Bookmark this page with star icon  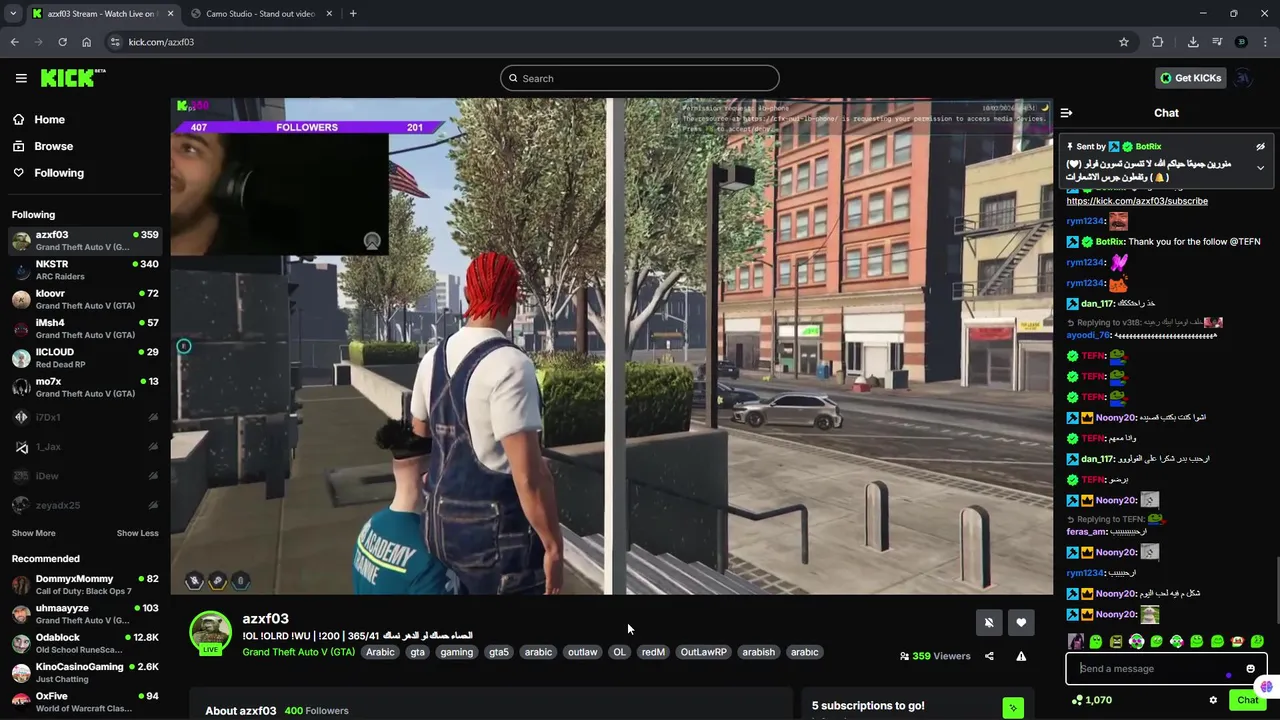[x=1124, y=42]
